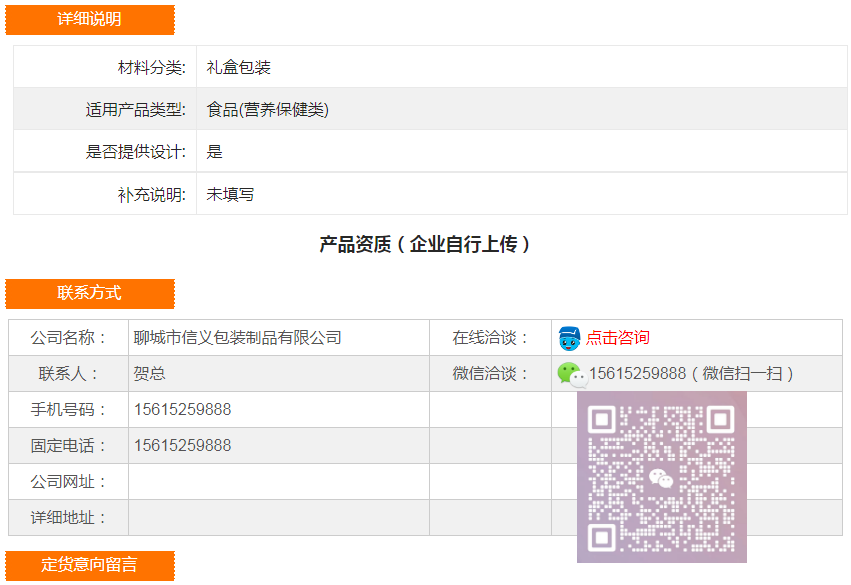Click company name 聊城市信义包装制品有限公司
Viewport: 851px width, 585px height.
click(x=238, y=338)
